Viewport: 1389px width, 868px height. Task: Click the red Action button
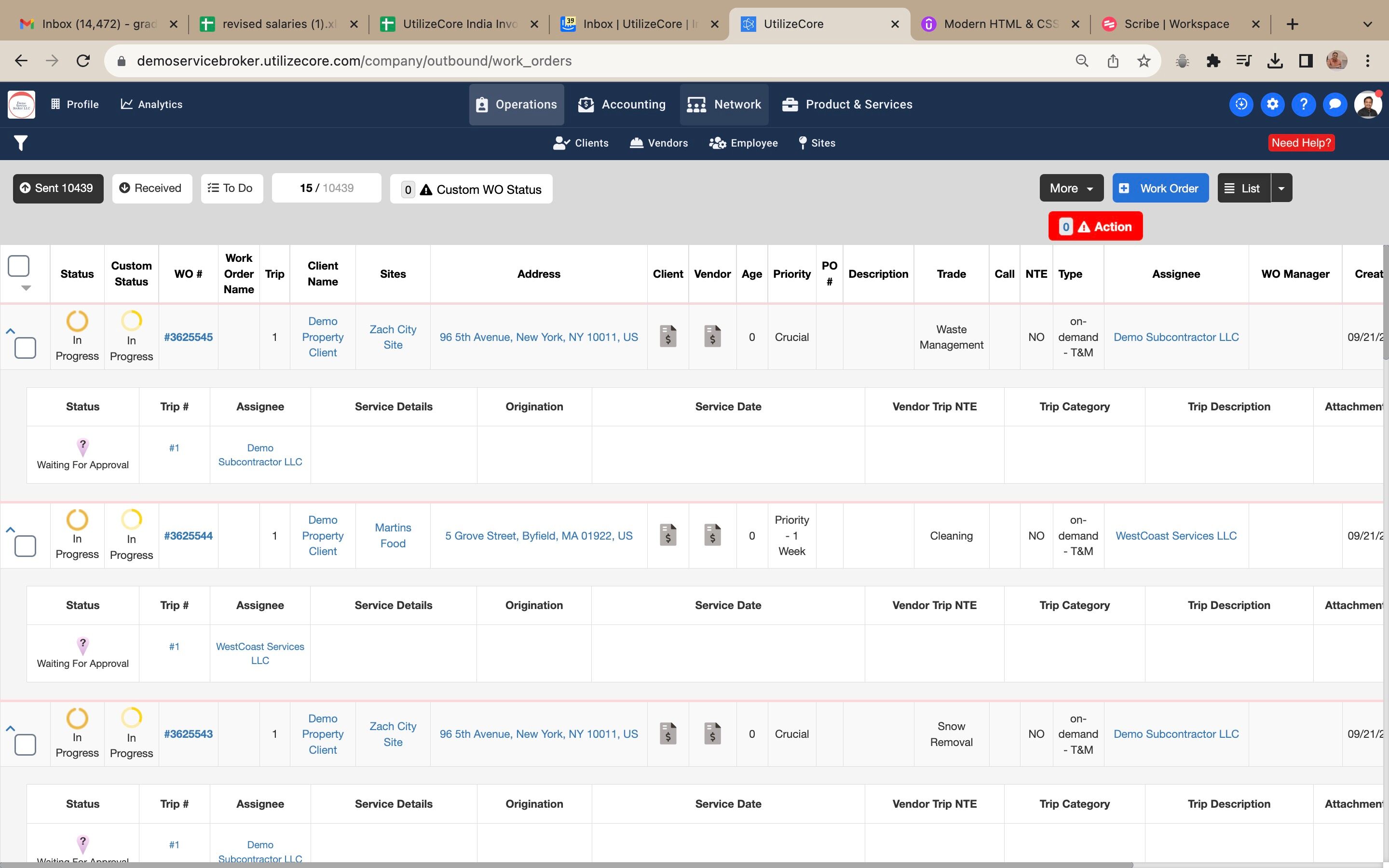(1094, 227)
